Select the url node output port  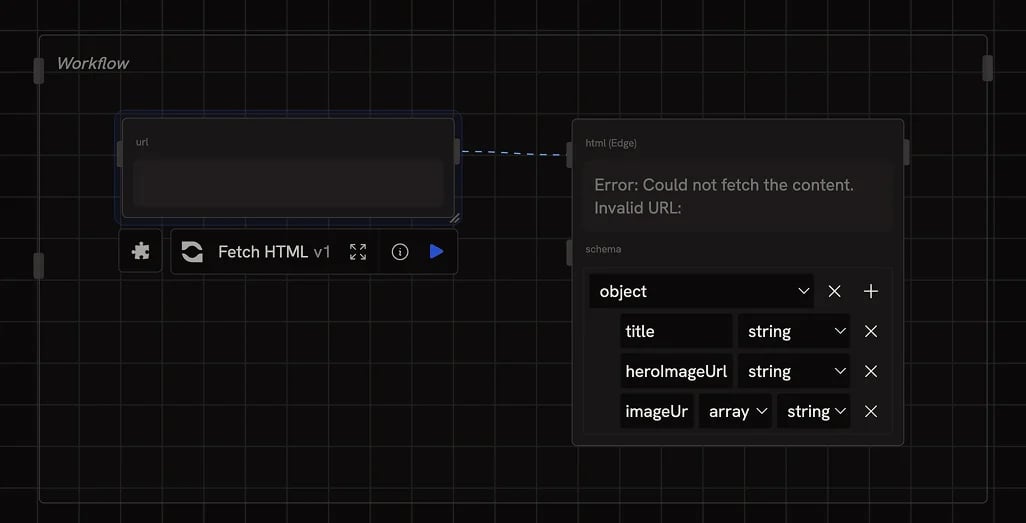pos(457,152)
